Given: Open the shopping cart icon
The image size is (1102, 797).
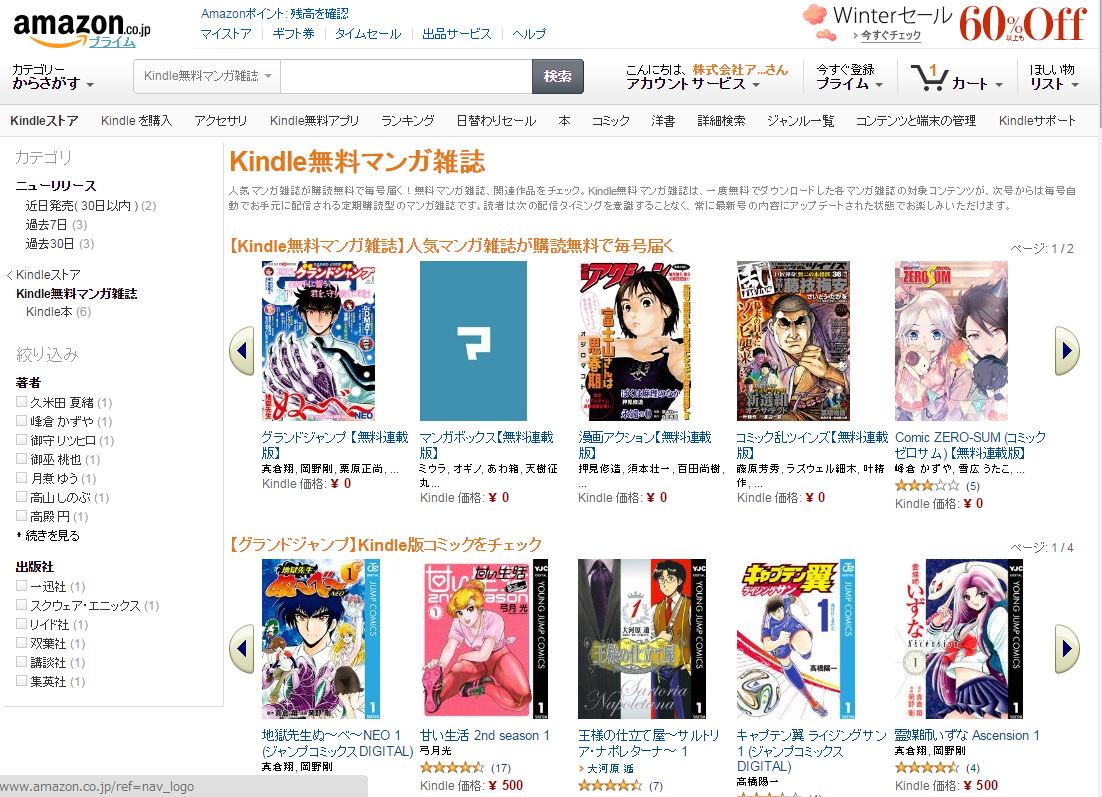Looking at the screenshot, I should point(929,77).
